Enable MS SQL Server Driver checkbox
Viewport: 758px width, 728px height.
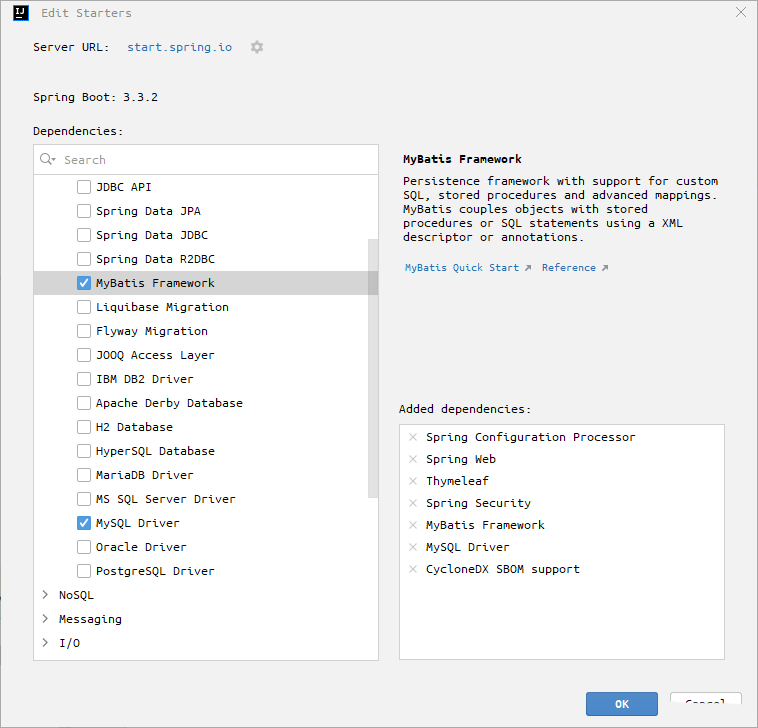coord(84,499)
